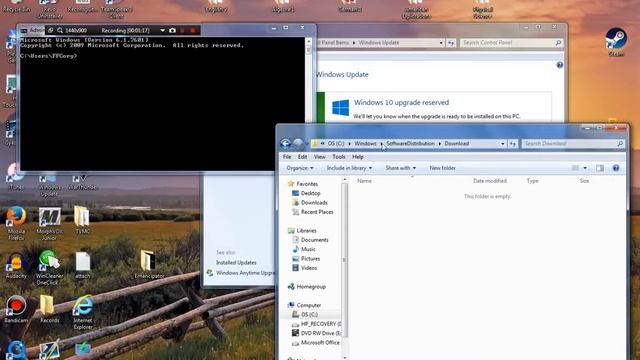Select HP_RECOVERY drive in tree
The image size is (640, 360).
pyautogui.click(x=317, y=324)
